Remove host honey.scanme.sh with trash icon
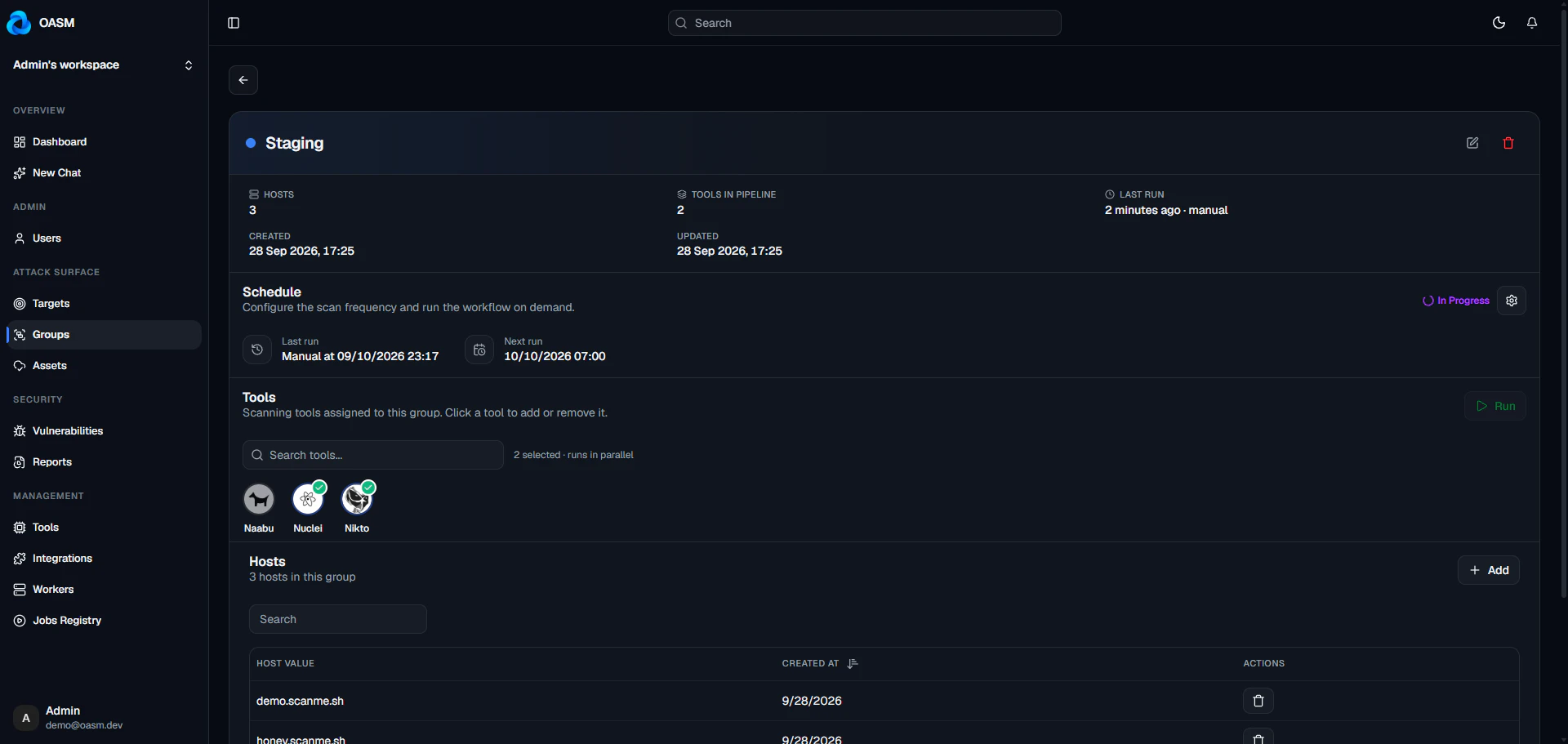The image size is (1568, 744). pyautogui.click(x=1258, y=737)
